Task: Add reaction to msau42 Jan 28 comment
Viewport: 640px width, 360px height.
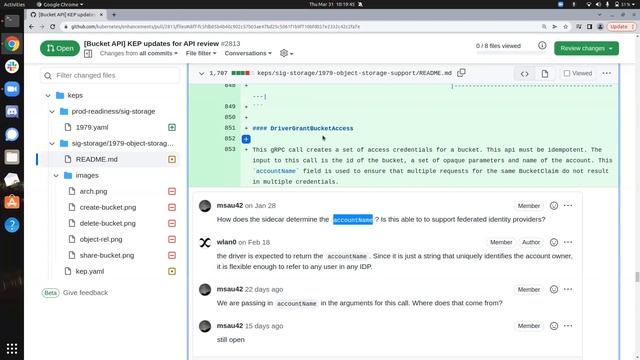Action: (553, 206)
